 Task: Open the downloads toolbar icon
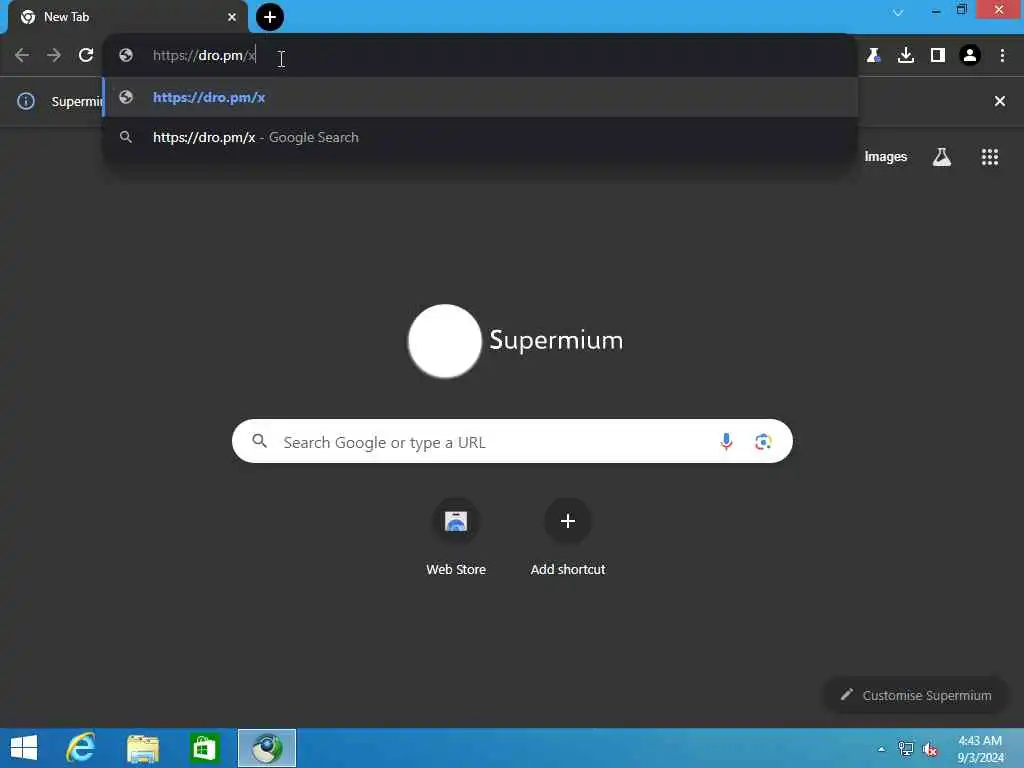[906, 56]
